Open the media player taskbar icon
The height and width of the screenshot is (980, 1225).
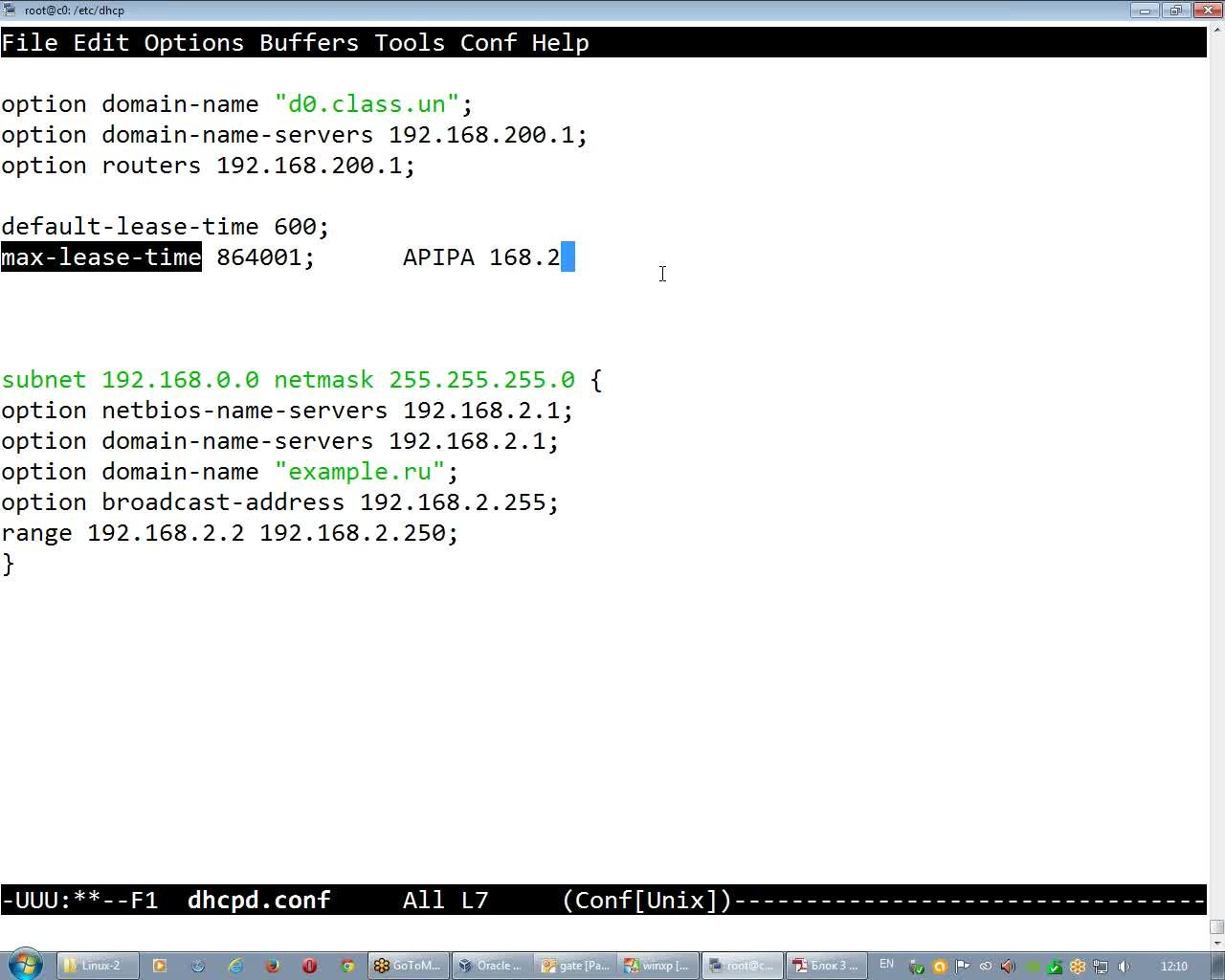pyautogui.click(x=160, y=966)
